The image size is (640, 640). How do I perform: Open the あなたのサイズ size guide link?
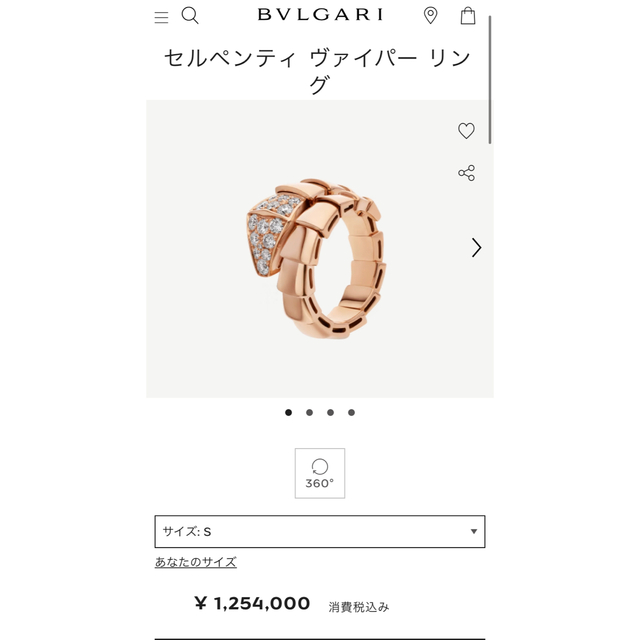pos(196,562)
